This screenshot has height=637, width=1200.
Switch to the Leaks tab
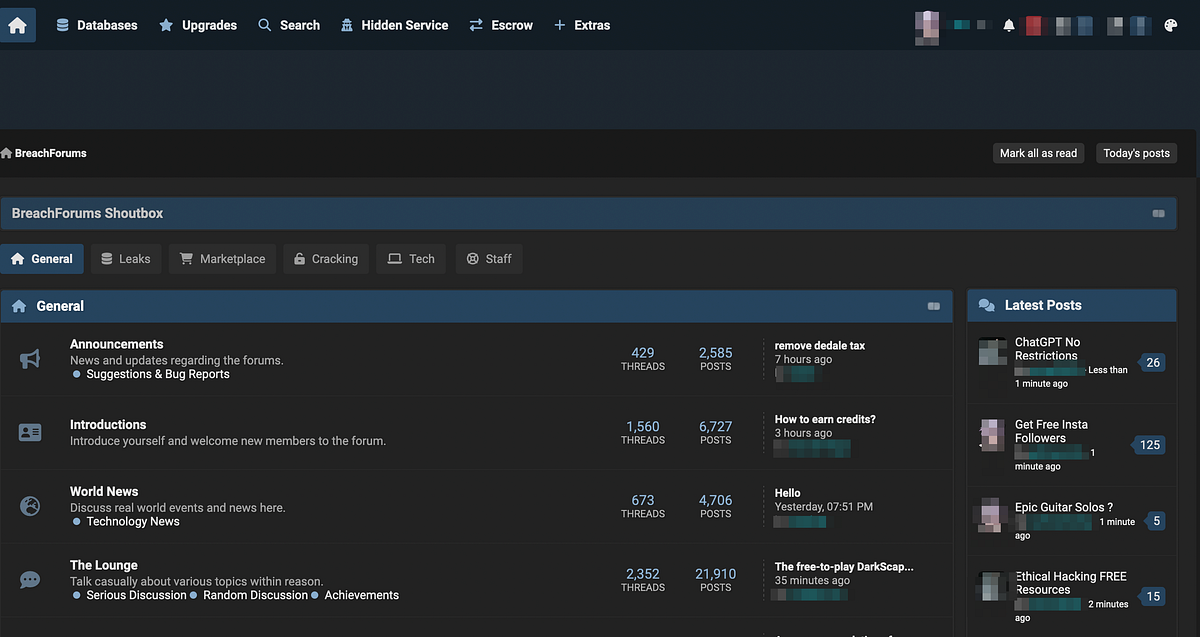[126, 258]
